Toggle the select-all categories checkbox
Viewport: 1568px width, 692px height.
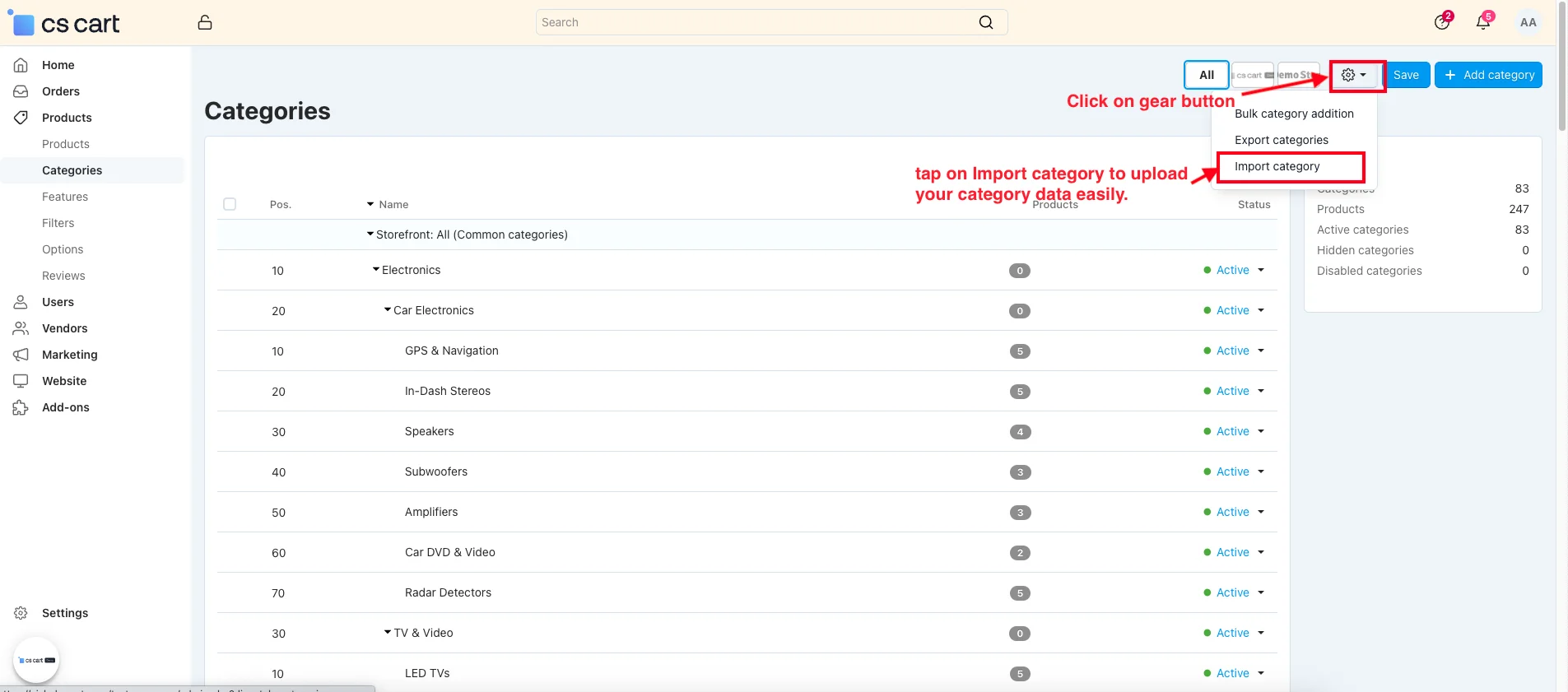tap(230, 204)
